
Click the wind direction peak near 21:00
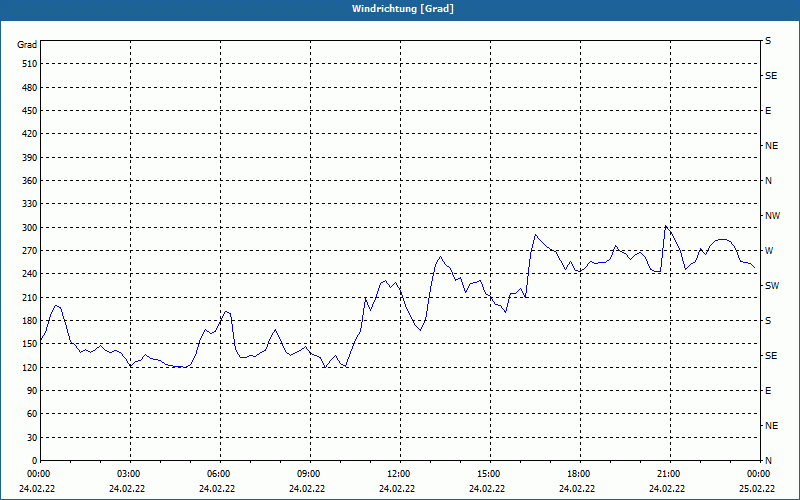click(666, 226)
